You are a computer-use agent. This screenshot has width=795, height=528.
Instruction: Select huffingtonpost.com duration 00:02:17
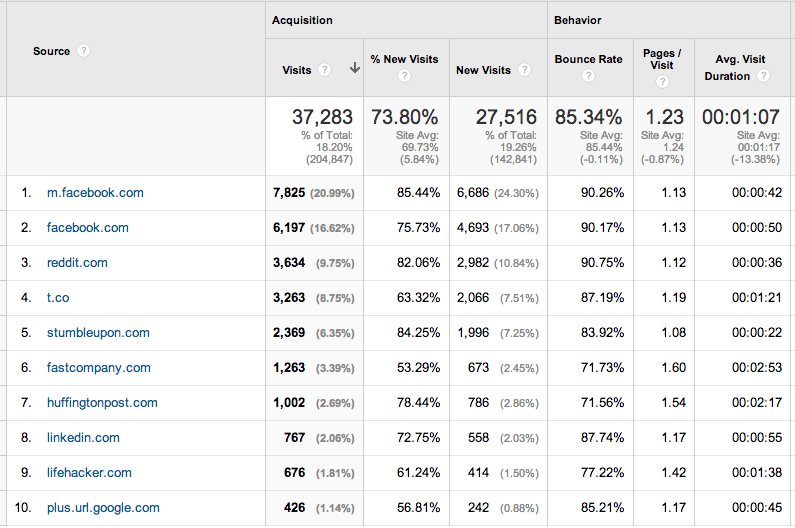(x=757, y=403)
